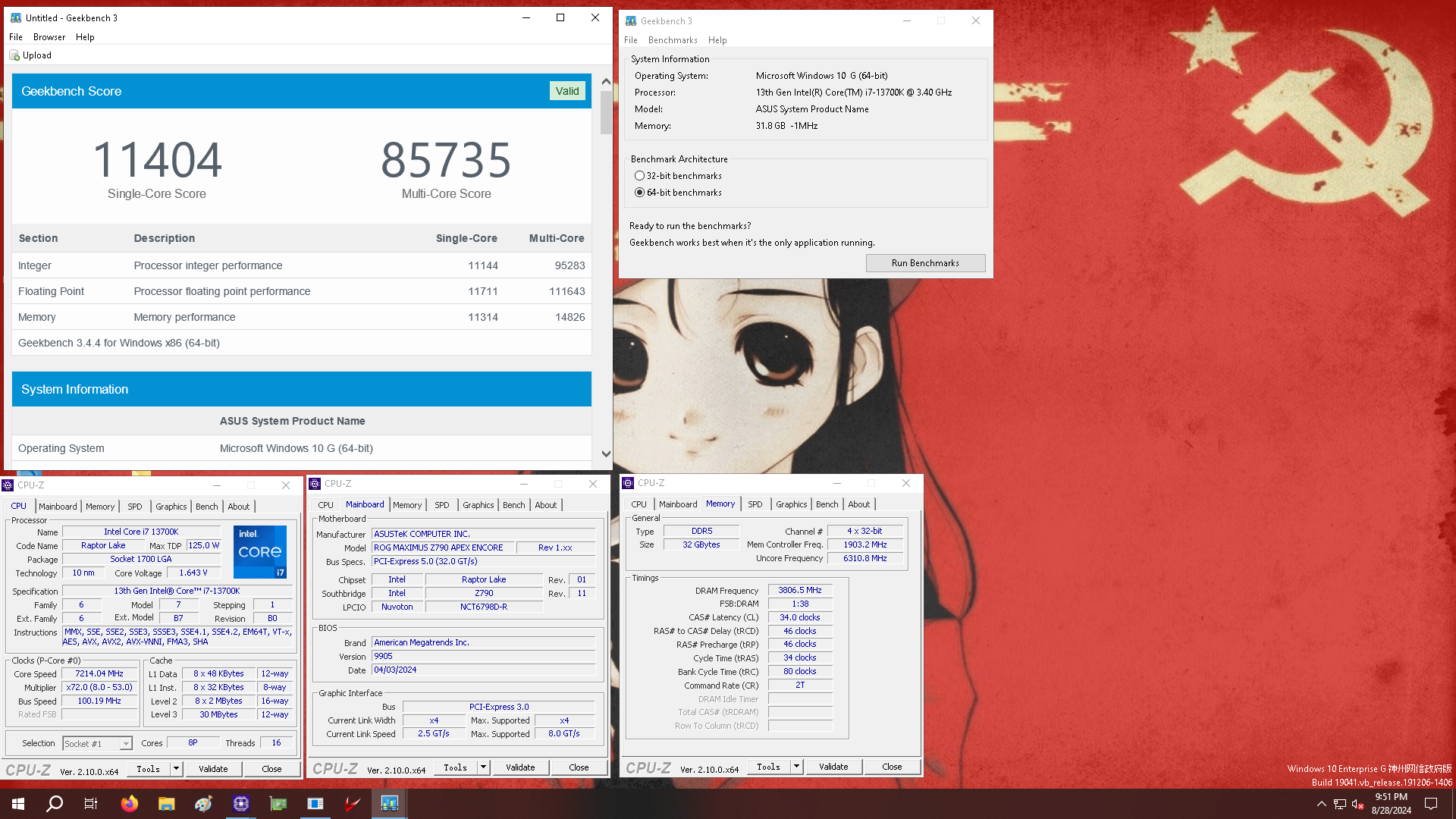Show hidden tray icons chevron
The height and width of the screenshot is (819, 1456).
pyautogui.click(x=1322, y=804)
